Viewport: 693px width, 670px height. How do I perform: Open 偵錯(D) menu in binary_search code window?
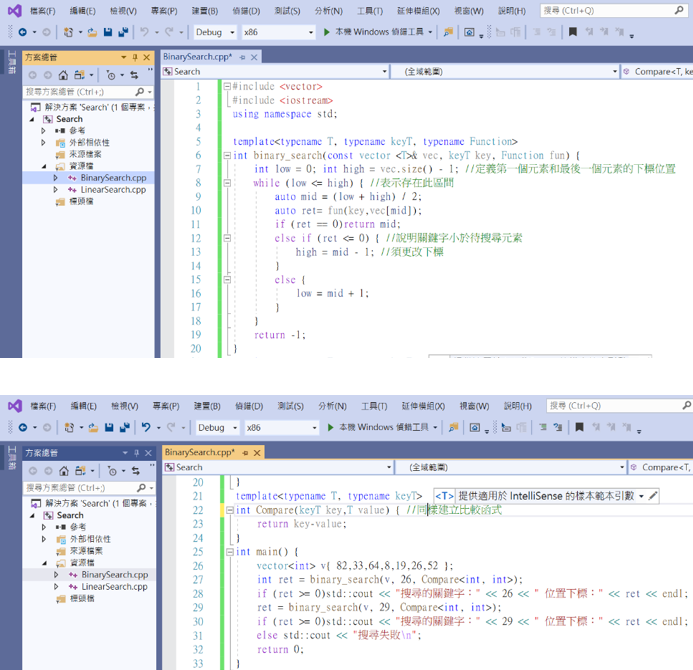tap(246, 11)
